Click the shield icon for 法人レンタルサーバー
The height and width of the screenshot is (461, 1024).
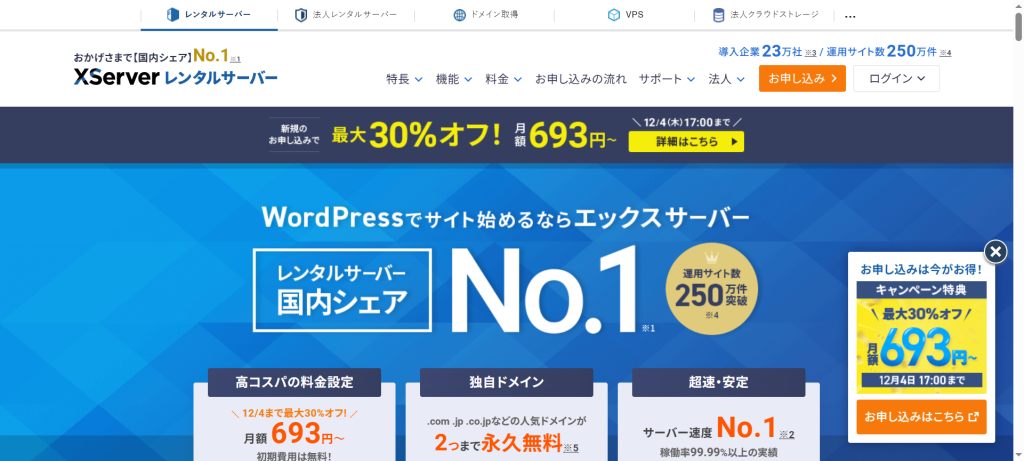click(x=300, y=14)
